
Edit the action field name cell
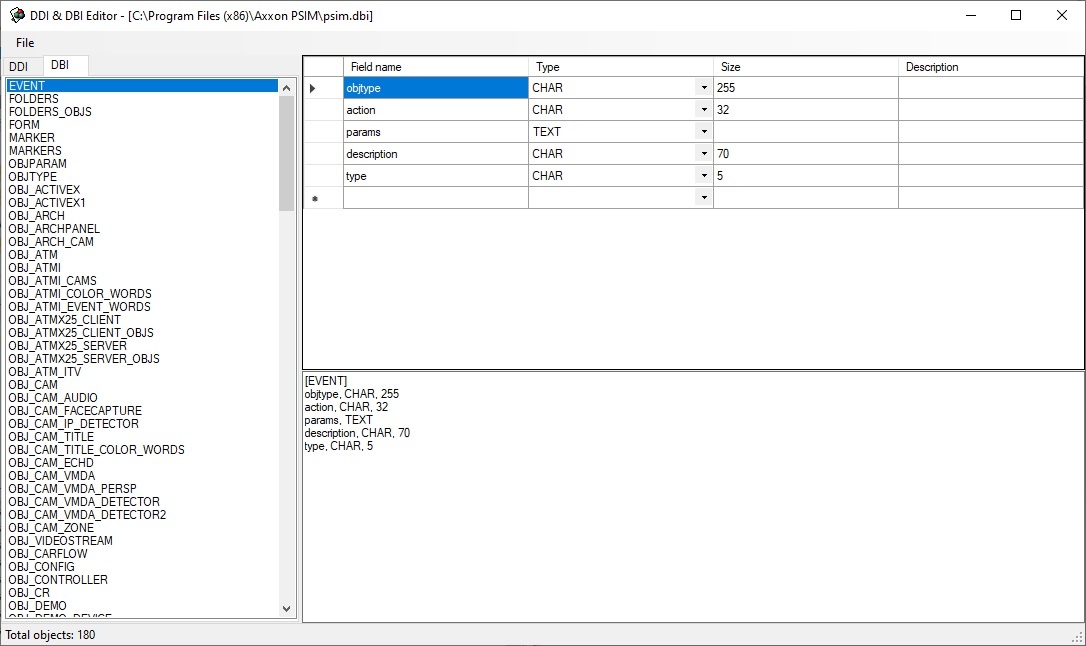click(x=435, y=110)
